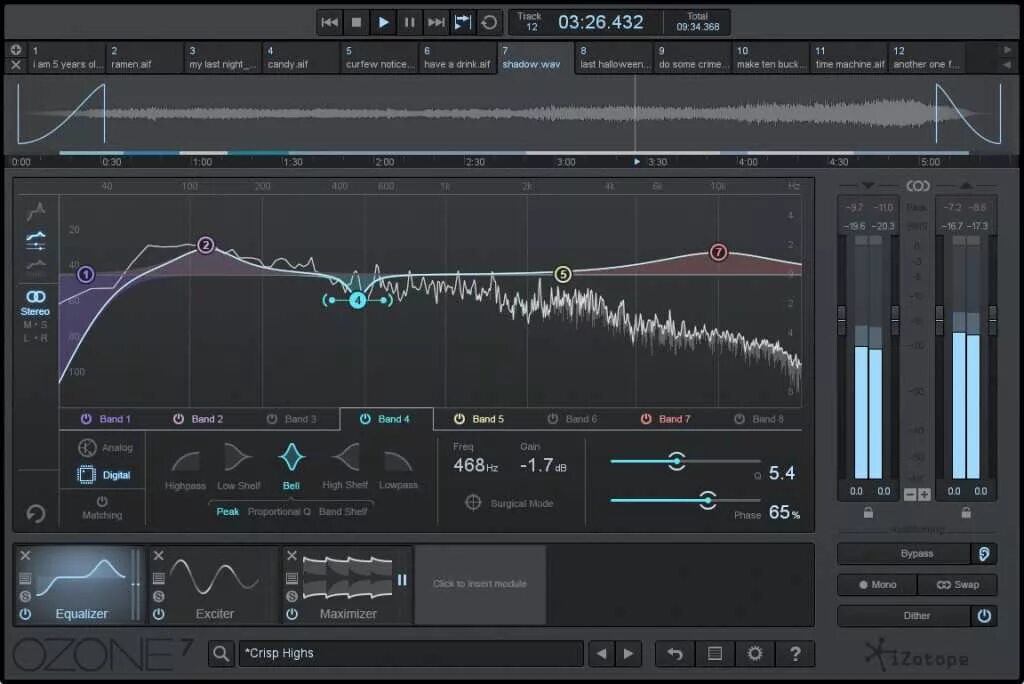Toggle Band 5 power button
1024x684 pixels.
tap(459, 419)
